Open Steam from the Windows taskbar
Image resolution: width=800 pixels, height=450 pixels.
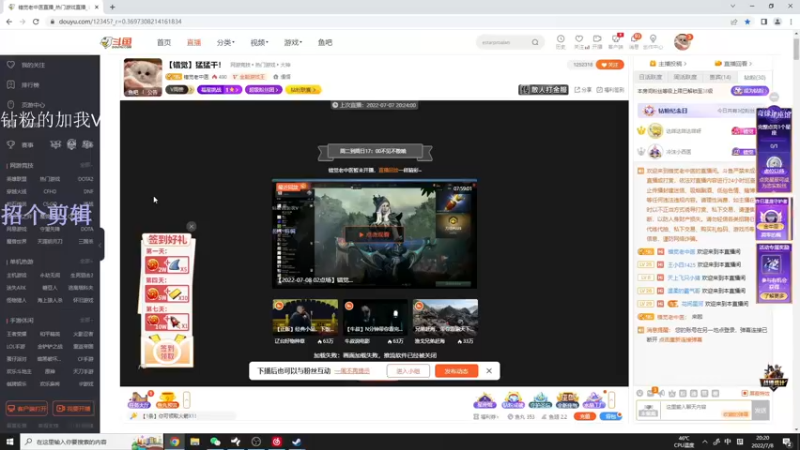tap(297, 442)
